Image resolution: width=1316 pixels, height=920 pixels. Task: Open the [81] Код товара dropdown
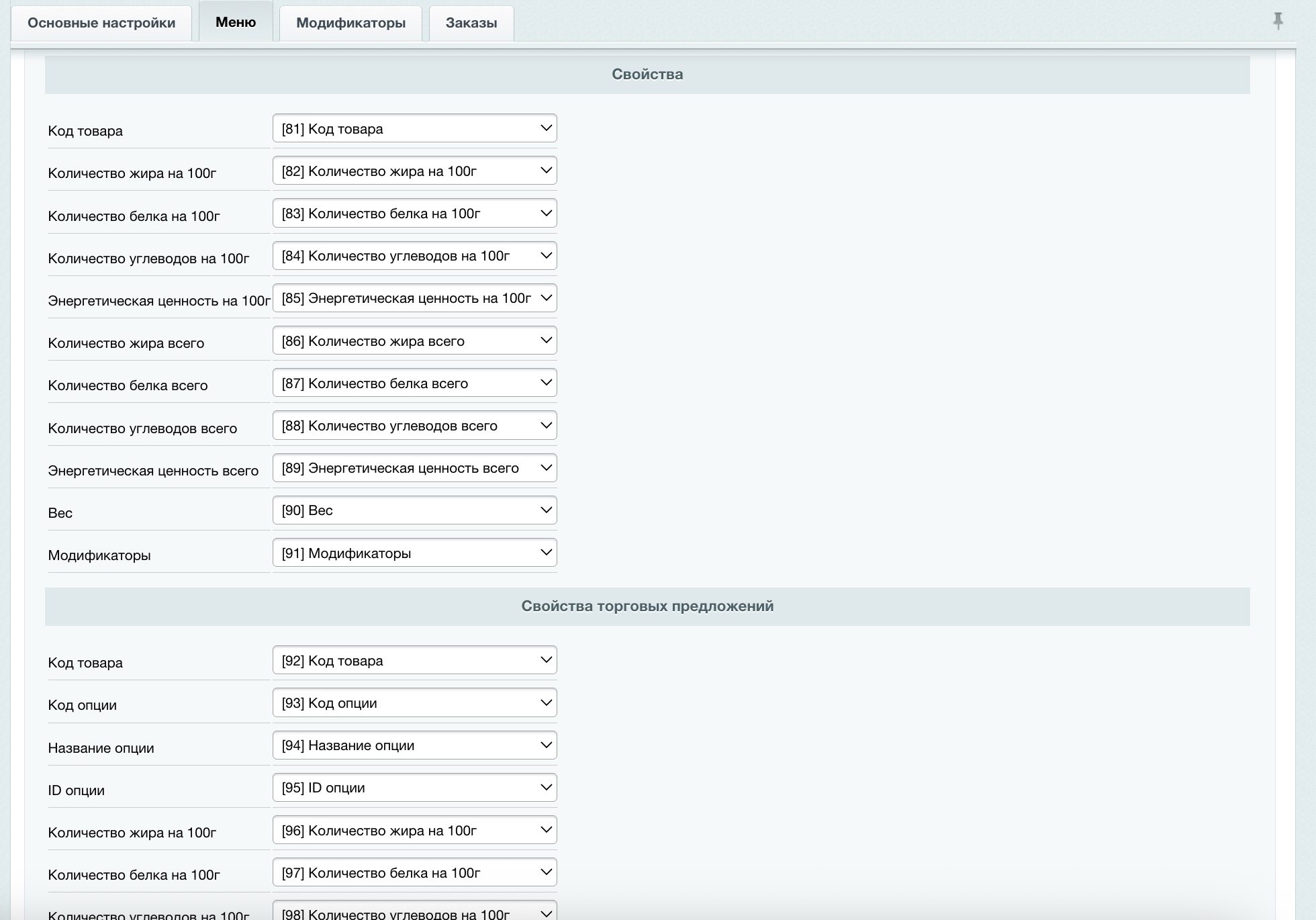click(x=414, y=128)
